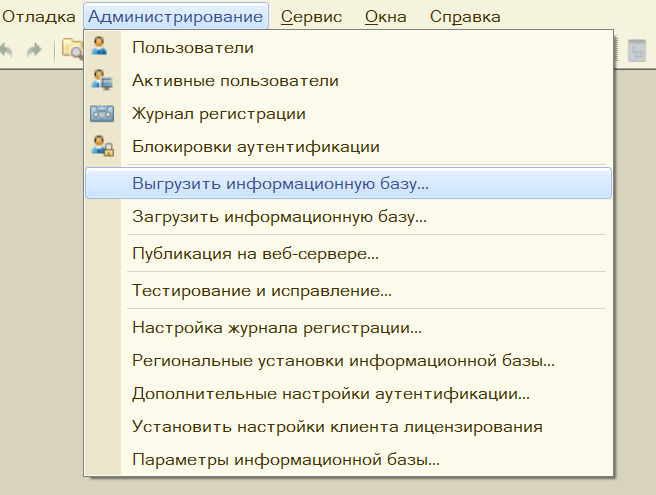Screen dimensions: 656x495
Task: Click the Пользователи user icon
Action: pyautogui.click(x=100, y=46)
